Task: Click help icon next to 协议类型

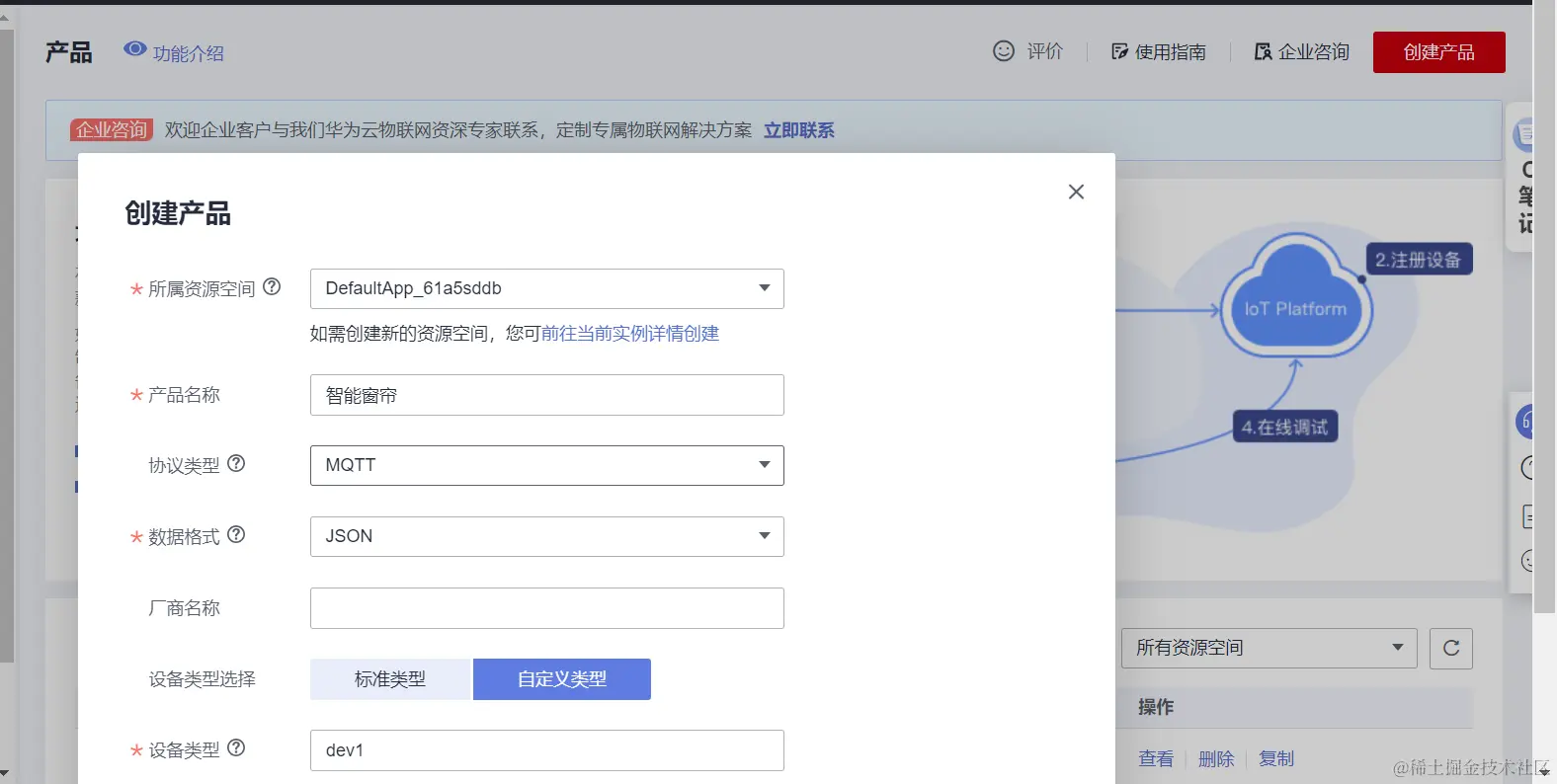Action: tap(236, 463)
